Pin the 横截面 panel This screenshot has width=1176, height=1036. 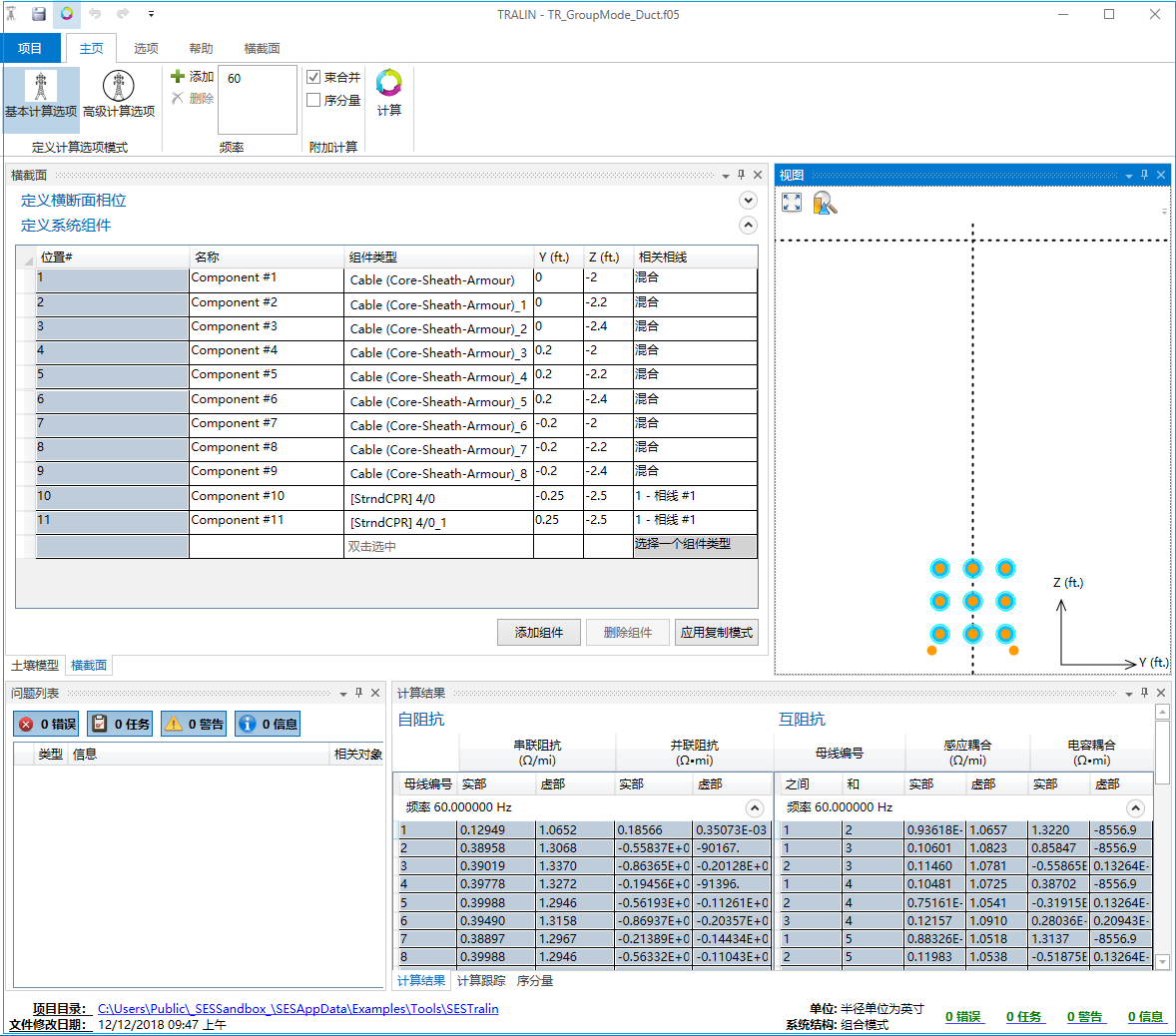pyautogui.click(x=741, y=175)
